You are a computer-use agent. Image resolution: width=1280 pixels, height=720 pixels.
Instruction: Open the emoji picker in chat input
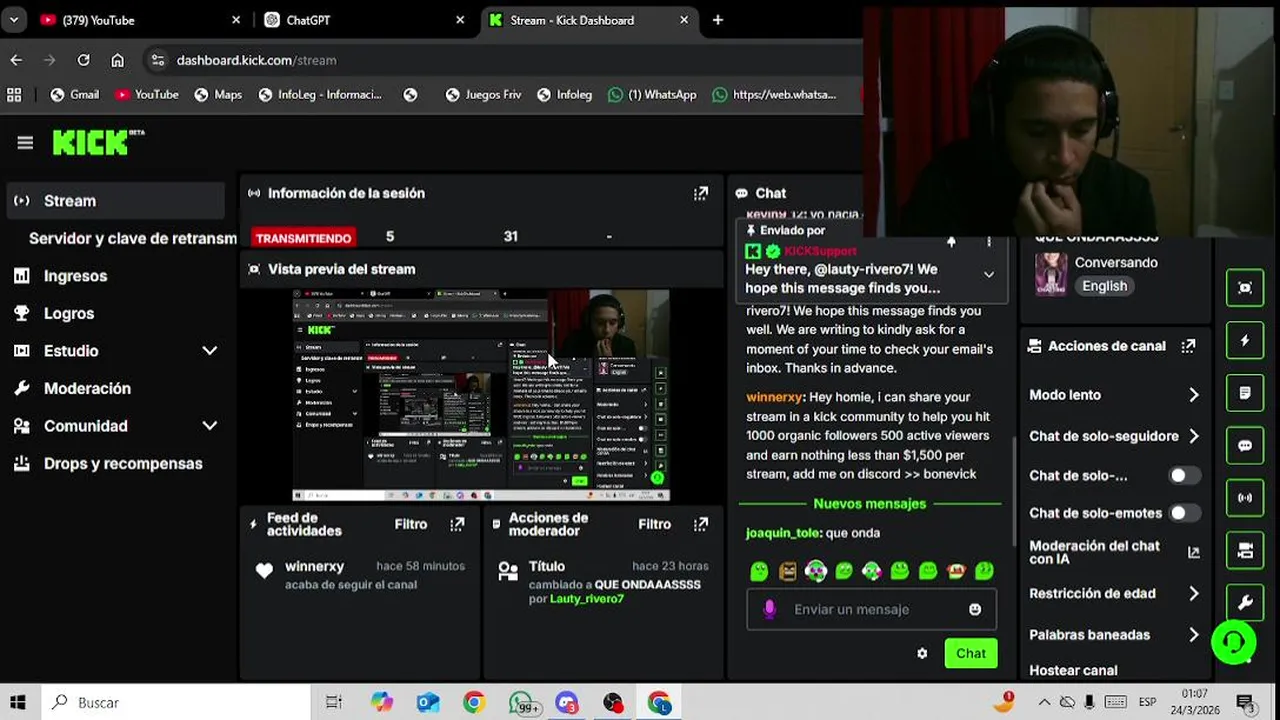coord(975,609)
